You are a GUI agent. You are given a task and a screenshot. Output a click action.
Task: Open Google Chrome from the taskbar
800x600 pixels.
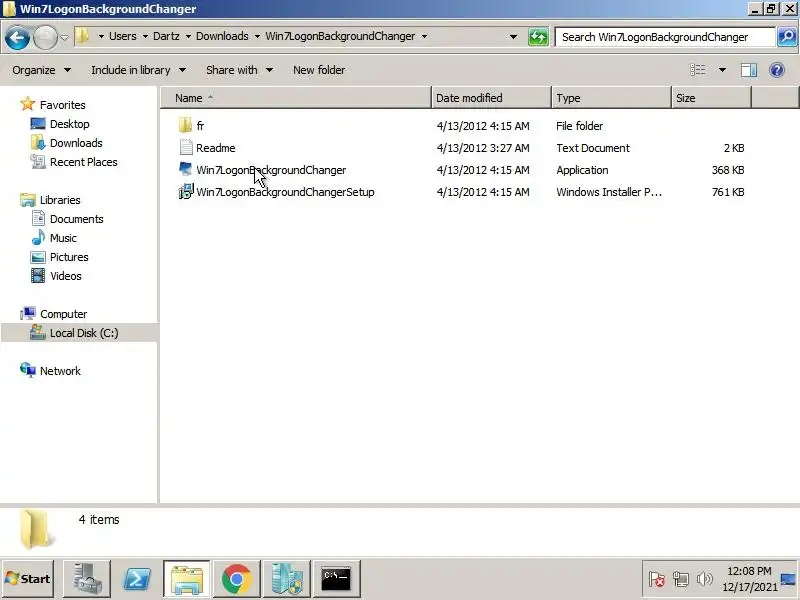tap(237, 579)
